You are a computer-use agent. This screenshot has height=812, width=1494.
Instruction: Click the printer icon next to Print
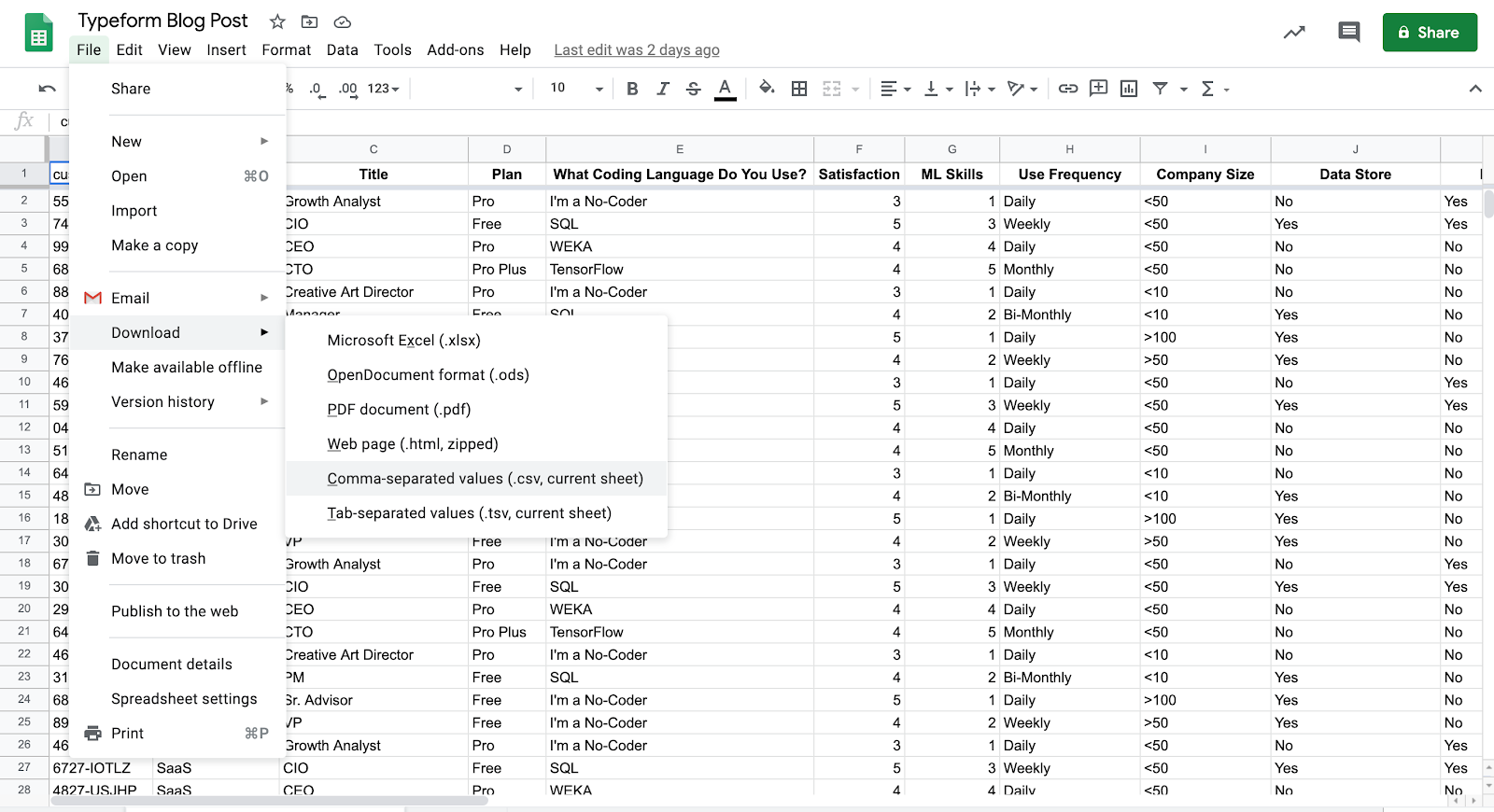point(92,734)
